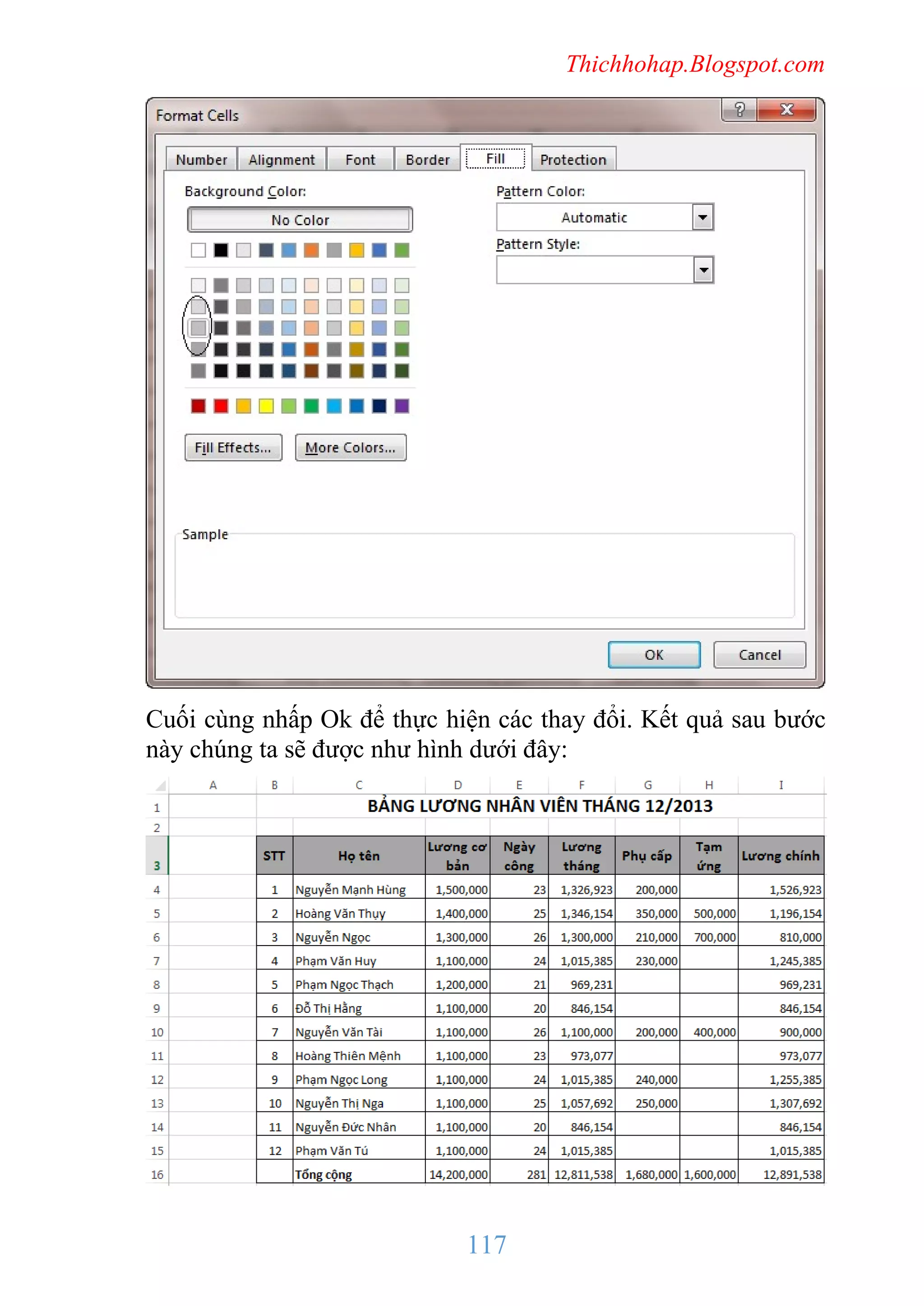Expand the Pattern Style dropdown

coord(703,270)
